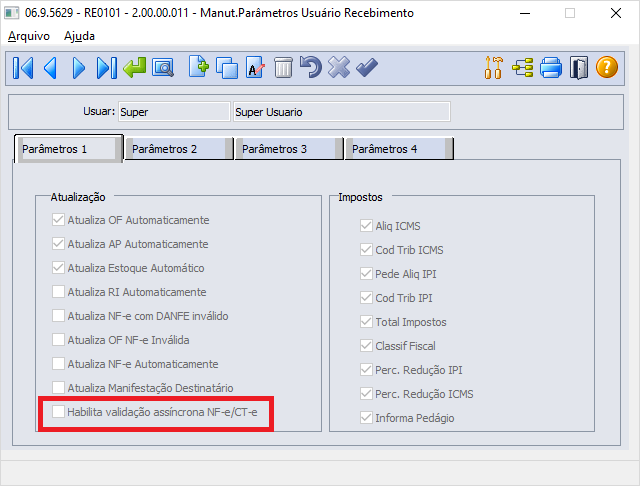Toggle Atualiza OF Automaticamente checkbox
The width and height of the screenshot is (640, 486).
(58, 220)
